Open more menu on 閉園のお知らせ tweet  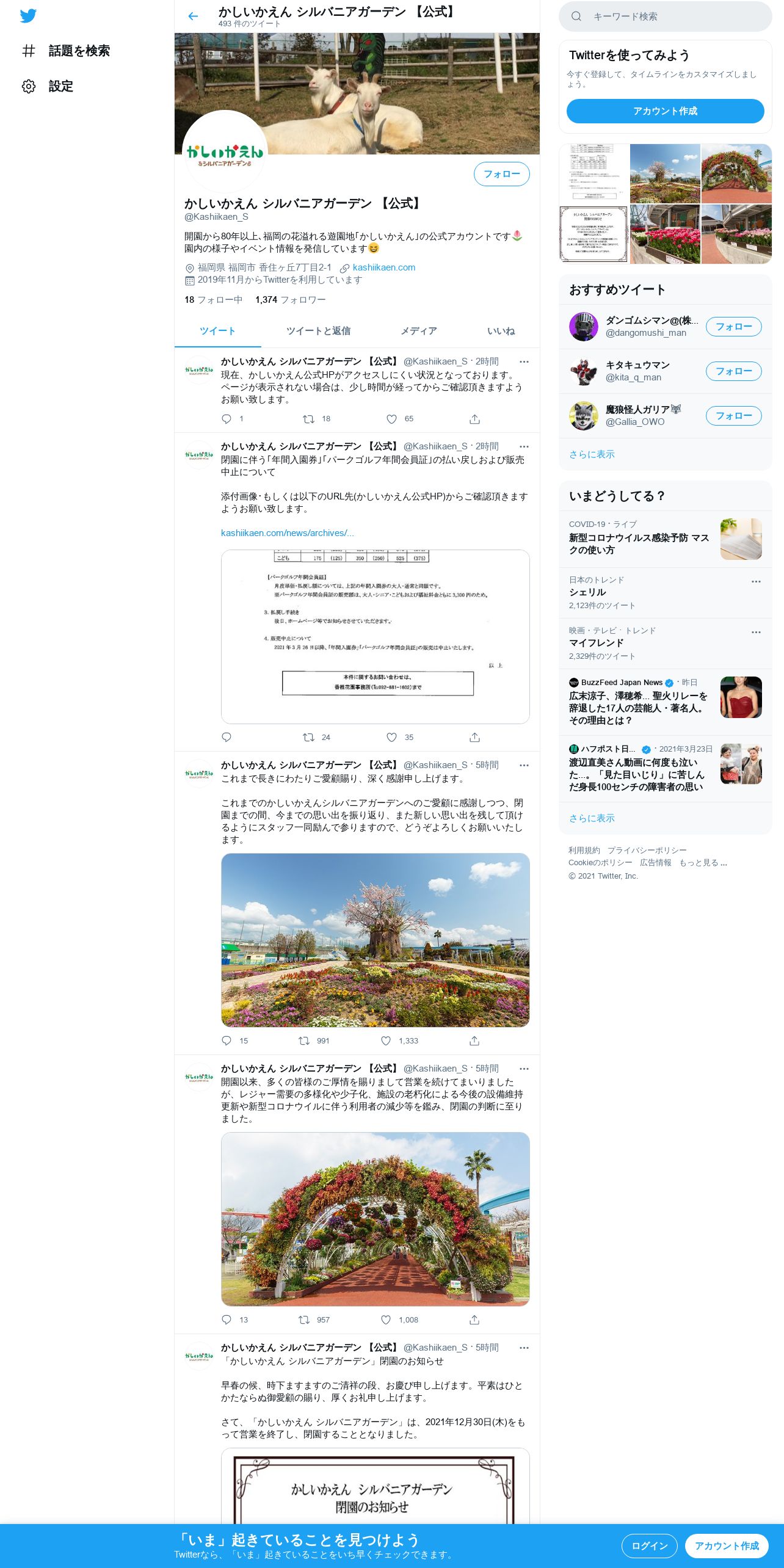click(524, 1348)
